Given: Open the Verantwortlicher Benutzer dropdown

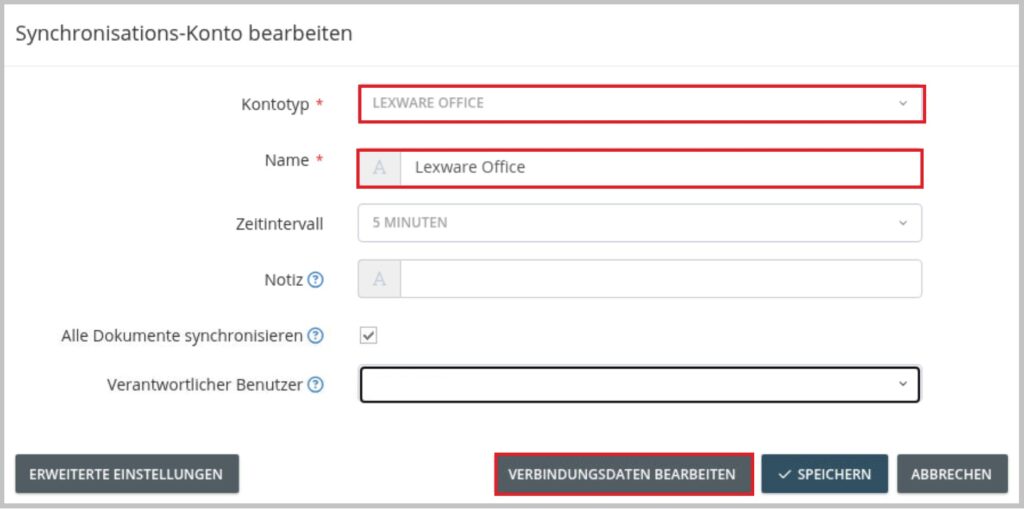Looking at the screenshot, I should [x=640, y=385].
